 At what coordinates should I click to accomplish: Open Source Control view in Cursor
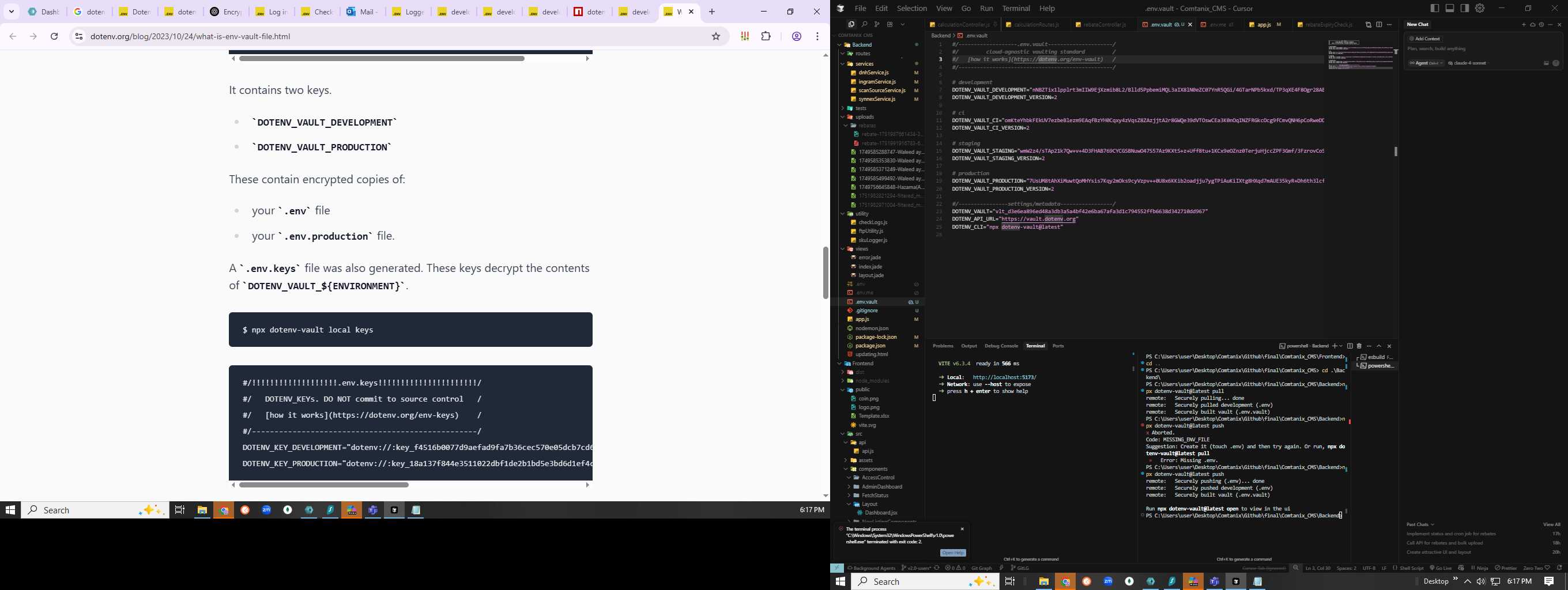[x=876, y=24]
